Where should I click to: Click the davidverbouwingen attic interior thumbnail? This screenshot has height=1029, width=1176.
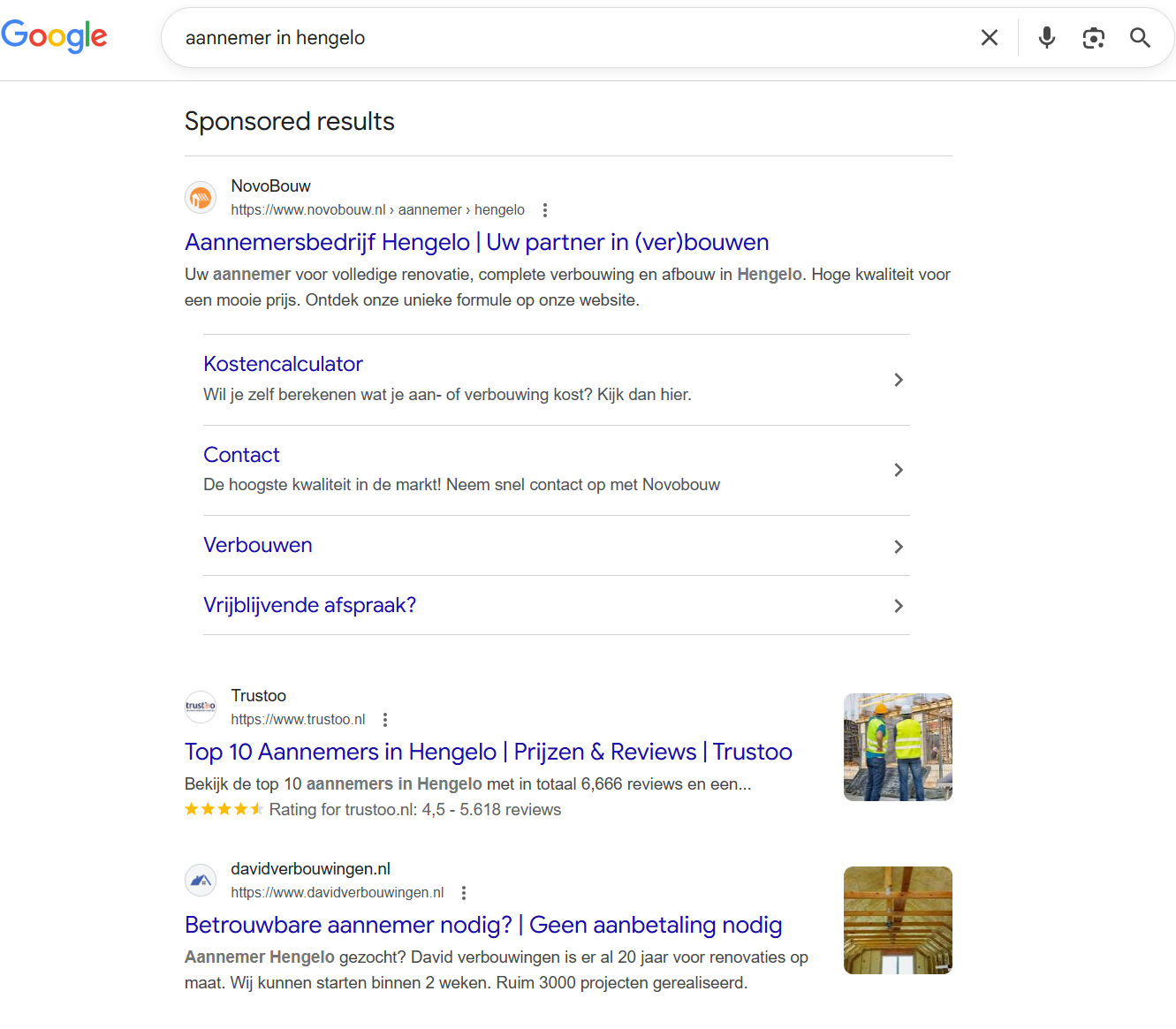pyautogui.click(x=898, y=920)
